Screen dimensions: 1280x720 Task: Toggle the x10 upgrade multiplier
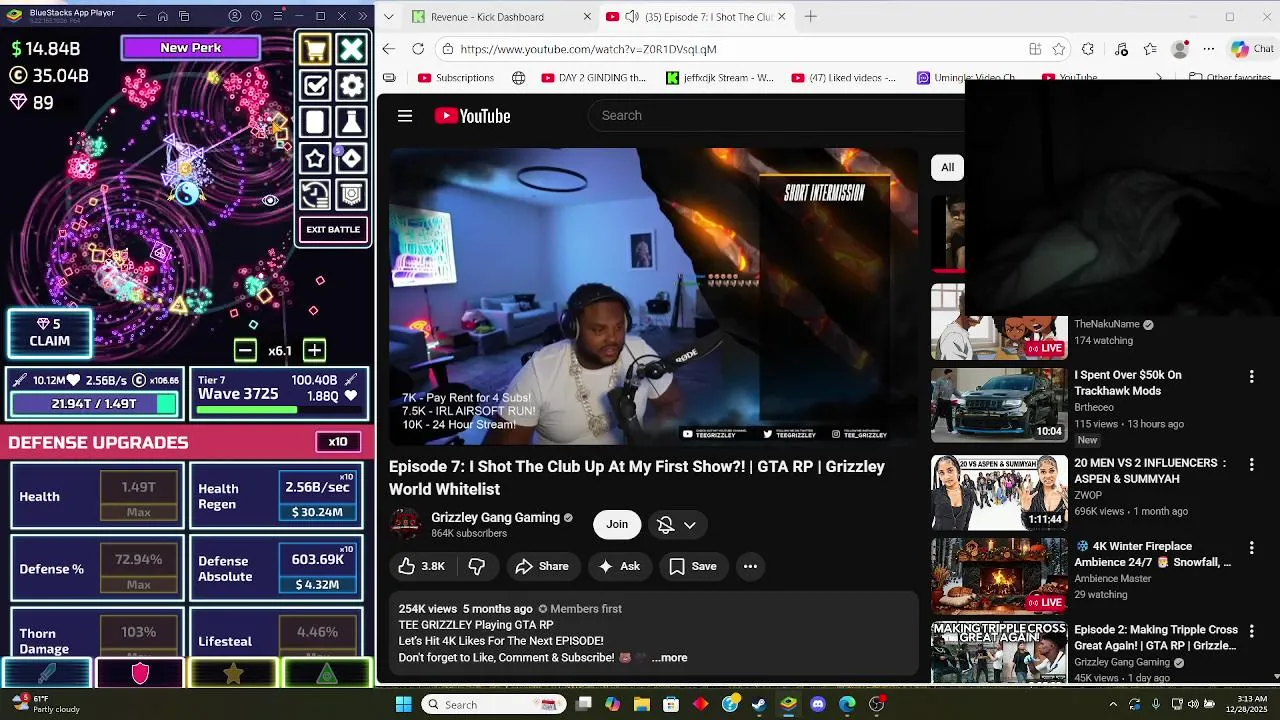[338, 442]
